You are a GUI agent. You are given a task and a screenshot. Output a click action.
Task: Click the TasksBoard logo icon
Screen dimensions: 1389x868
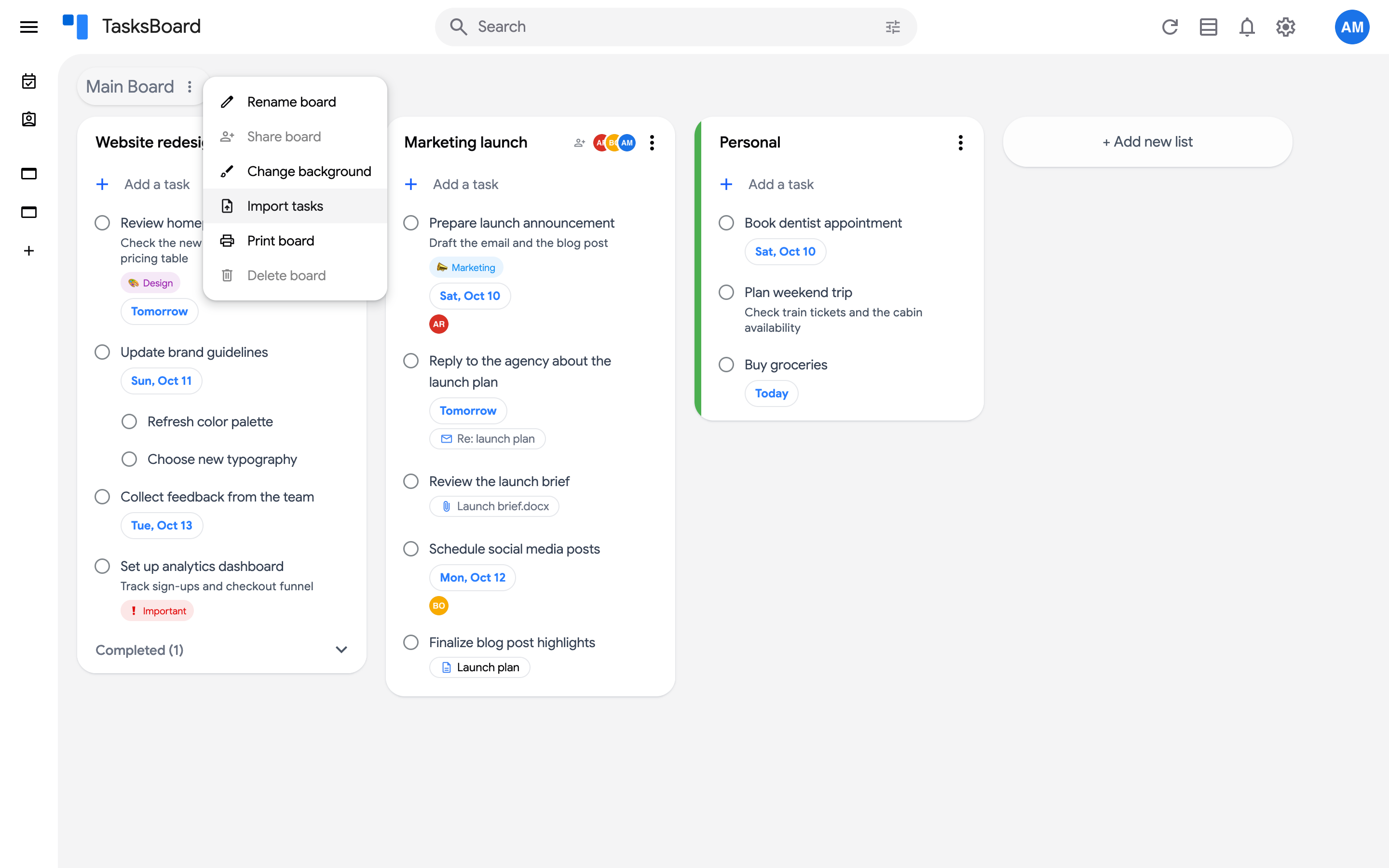coord(75,27)
